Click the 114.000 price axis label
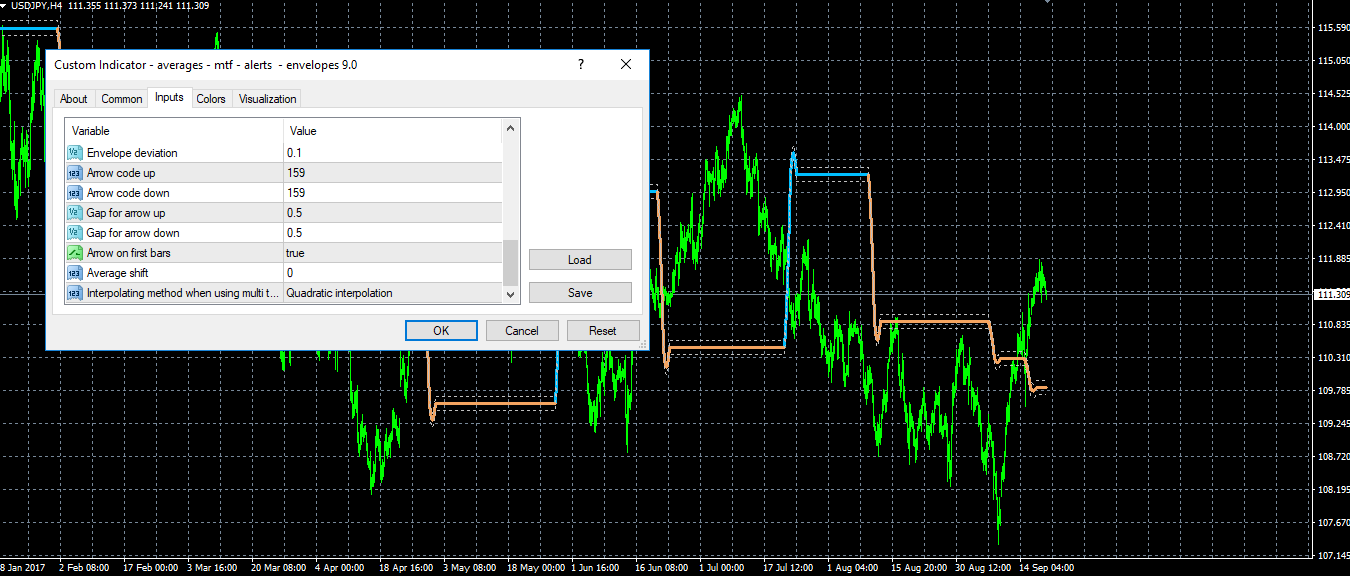 [1334, 127]
